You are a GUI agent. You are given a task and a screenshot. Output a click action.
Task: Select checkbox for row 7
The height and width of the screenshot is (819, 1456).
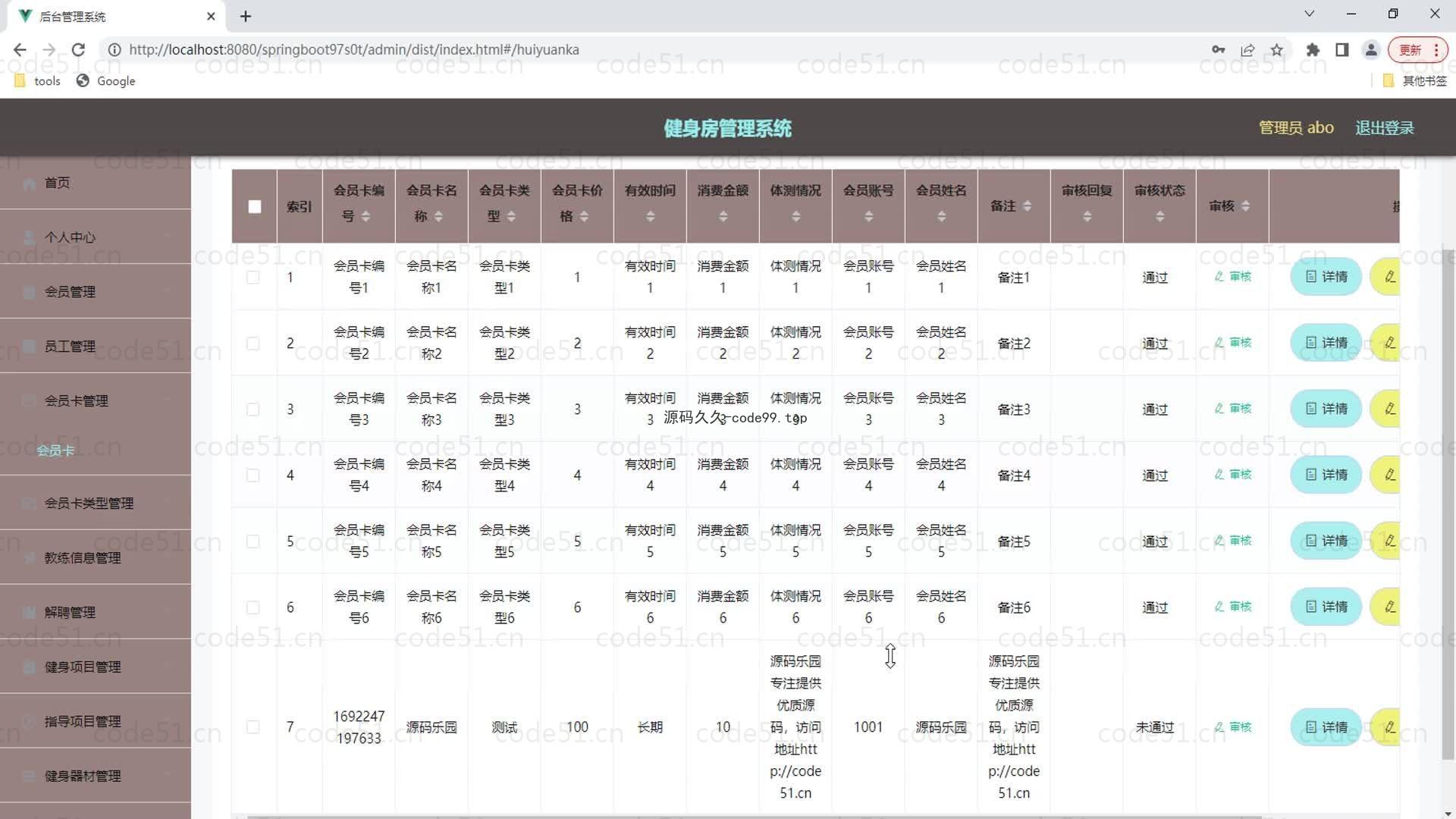(x=253, y=727)
